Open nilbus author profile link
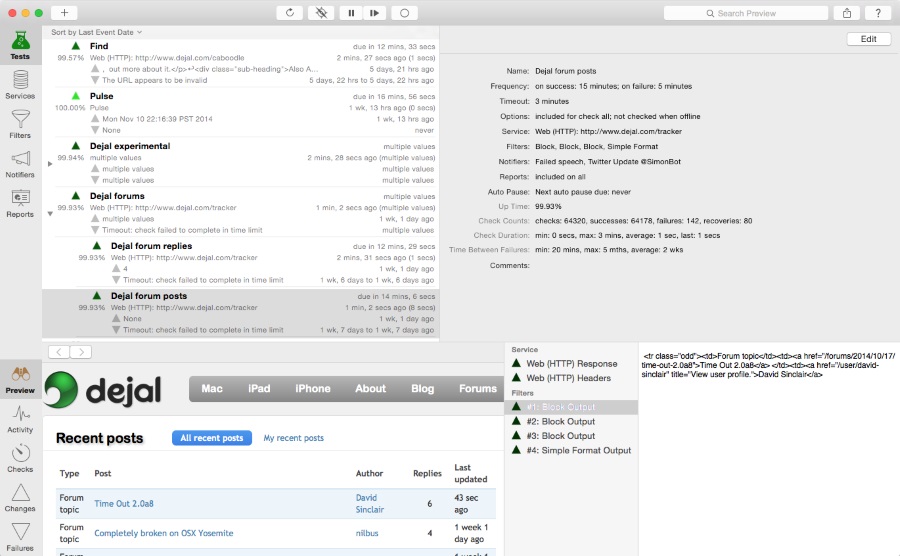 pyautogui.click(x=367, y=533)
